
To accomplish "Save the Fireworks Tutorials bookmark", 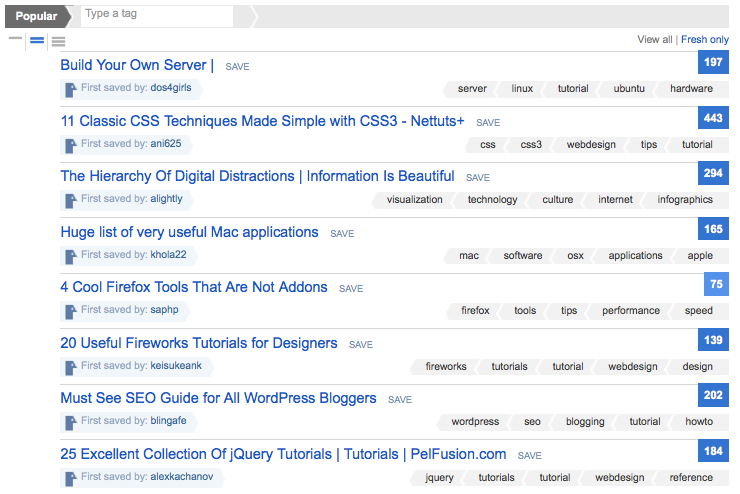I will pos(361,345).
